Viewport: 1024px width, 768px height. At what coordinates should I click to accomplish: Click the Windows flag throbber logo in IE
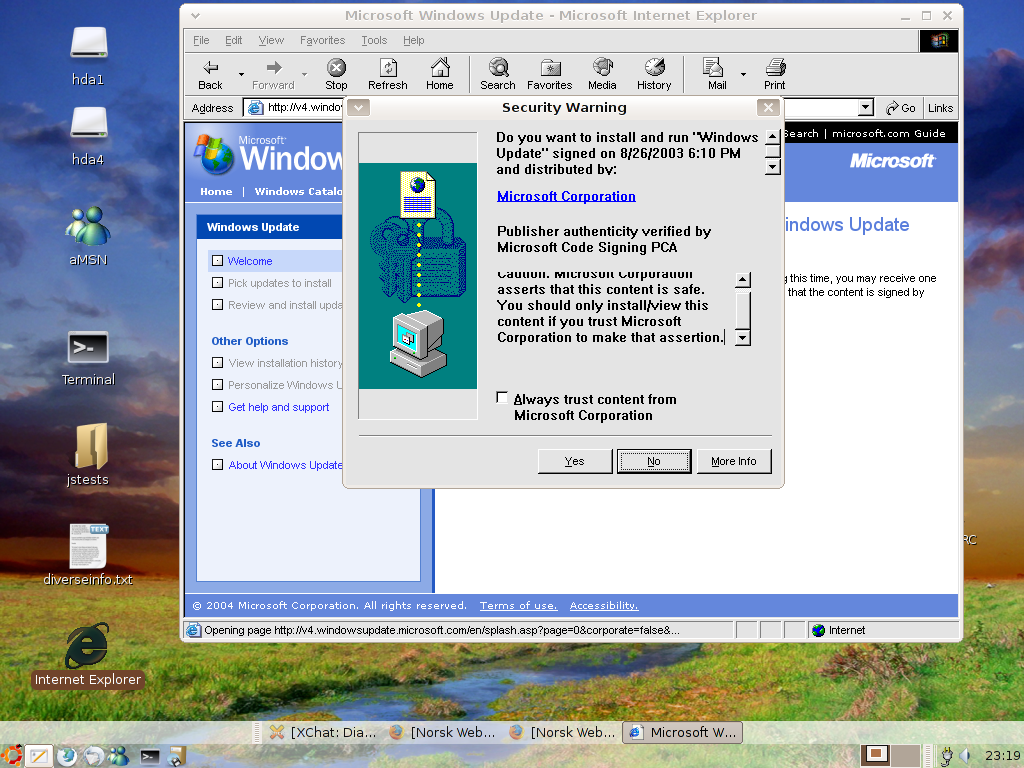[939, 40]
